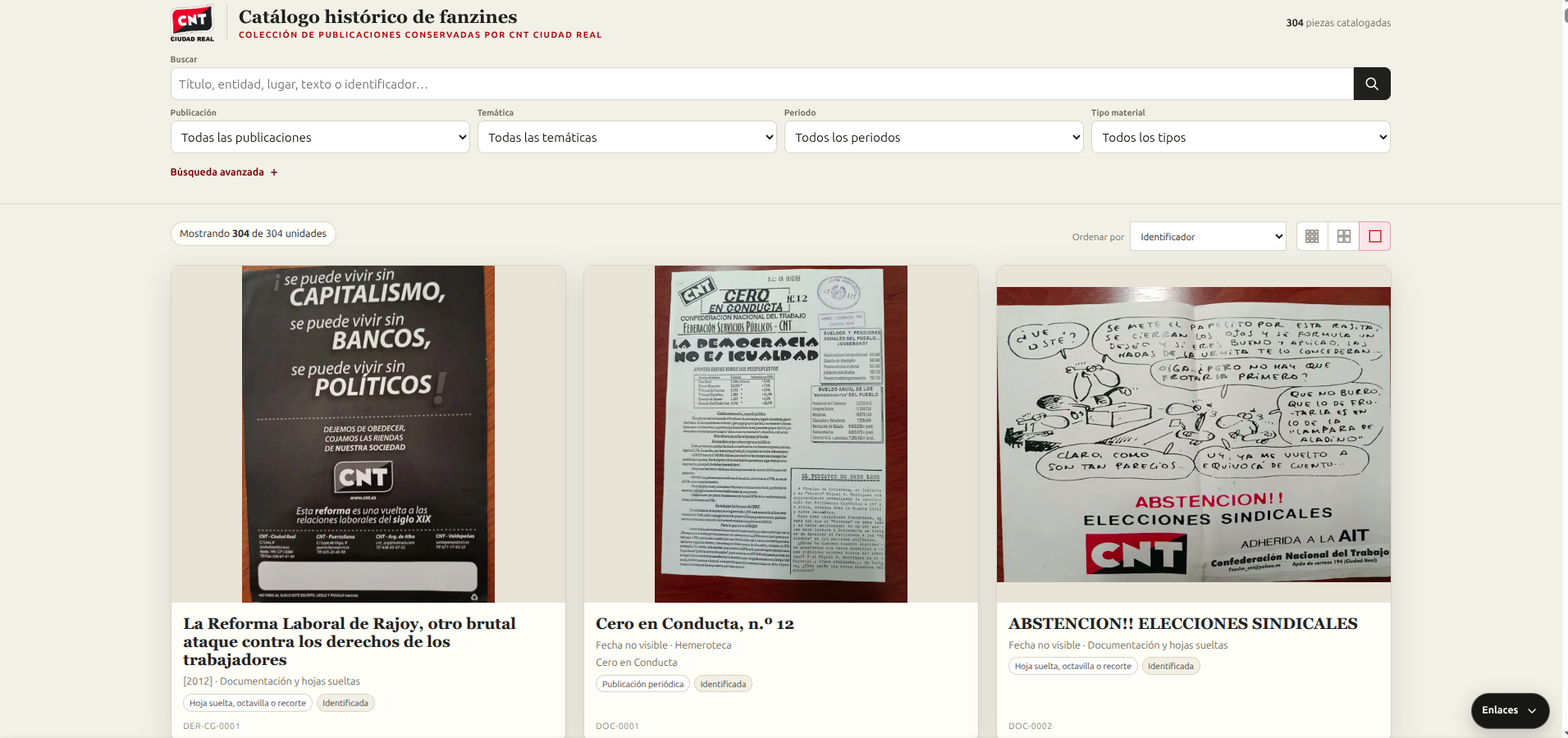
Task: Click the Identificada tag on DER-CG-0001 card
Action: pyautogui.click(x=345, y=703)
